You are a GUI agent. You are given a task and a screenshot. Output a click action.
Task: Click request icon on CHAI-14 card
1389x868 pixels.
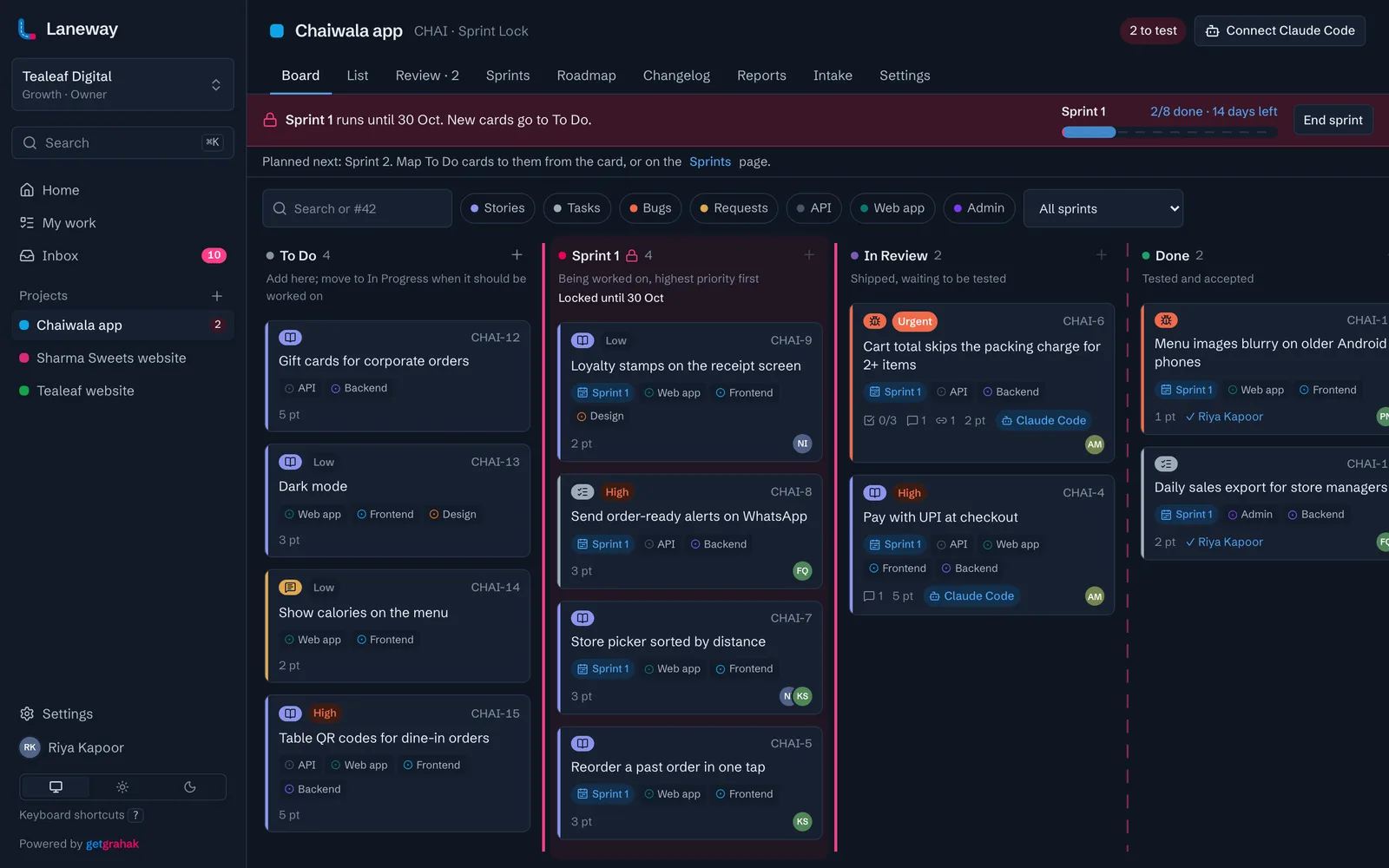(x=290, y=588)
